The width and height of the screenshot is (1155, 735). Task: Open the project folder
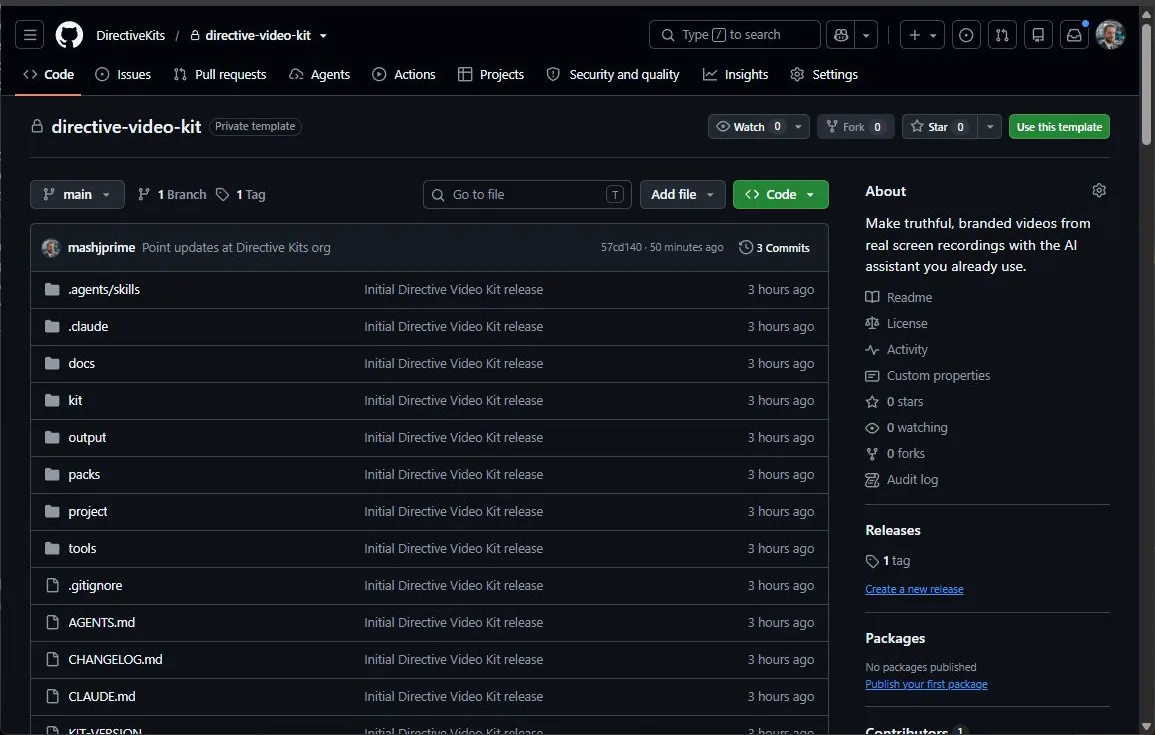(x=88, y=512)
